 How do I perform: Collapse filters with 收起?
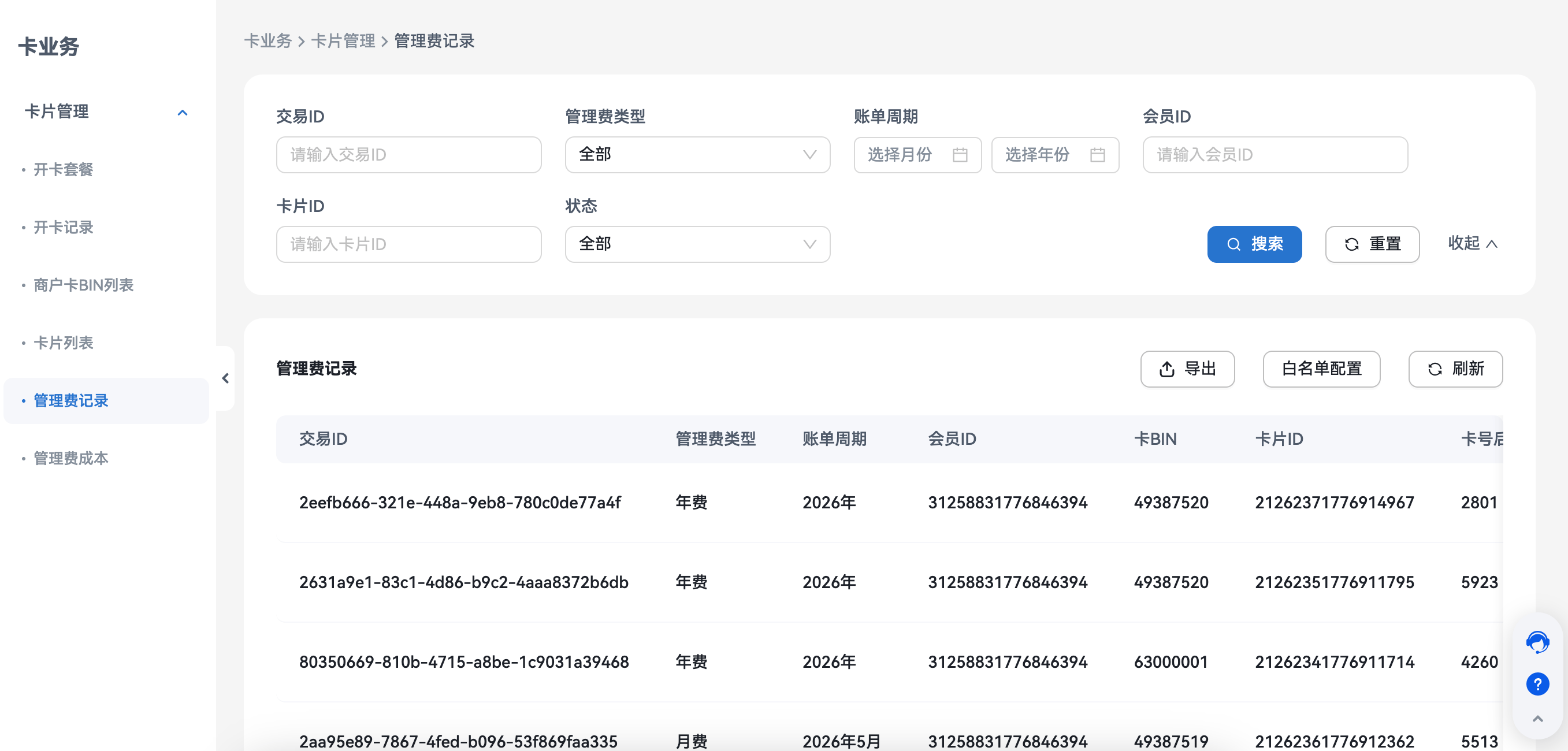coord(1472,243)
